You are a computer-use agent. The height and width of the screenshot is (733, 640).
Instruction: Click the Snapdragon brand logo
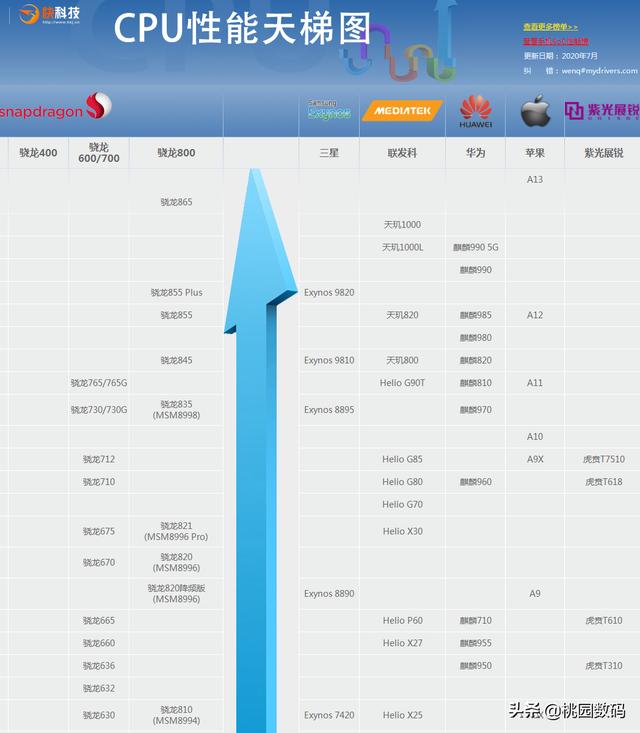(56, 107)
